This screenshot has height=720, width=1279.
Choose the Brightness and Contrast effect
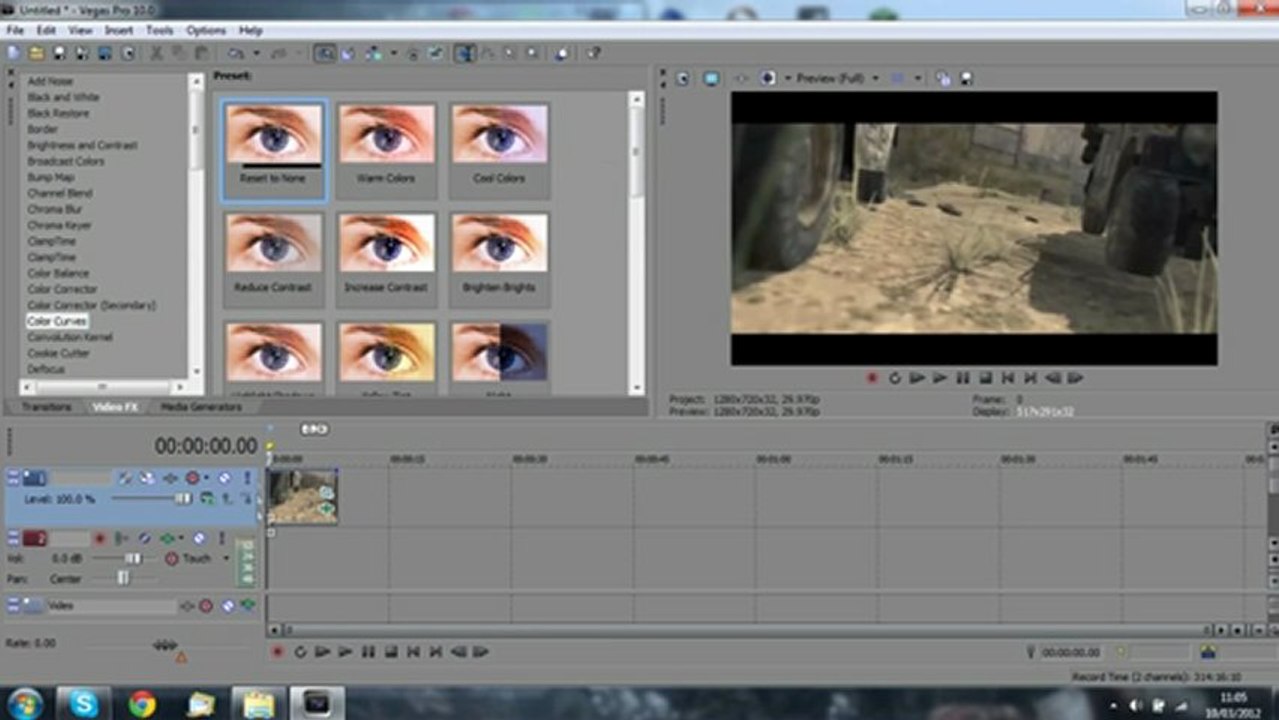(x=82, y=145)
